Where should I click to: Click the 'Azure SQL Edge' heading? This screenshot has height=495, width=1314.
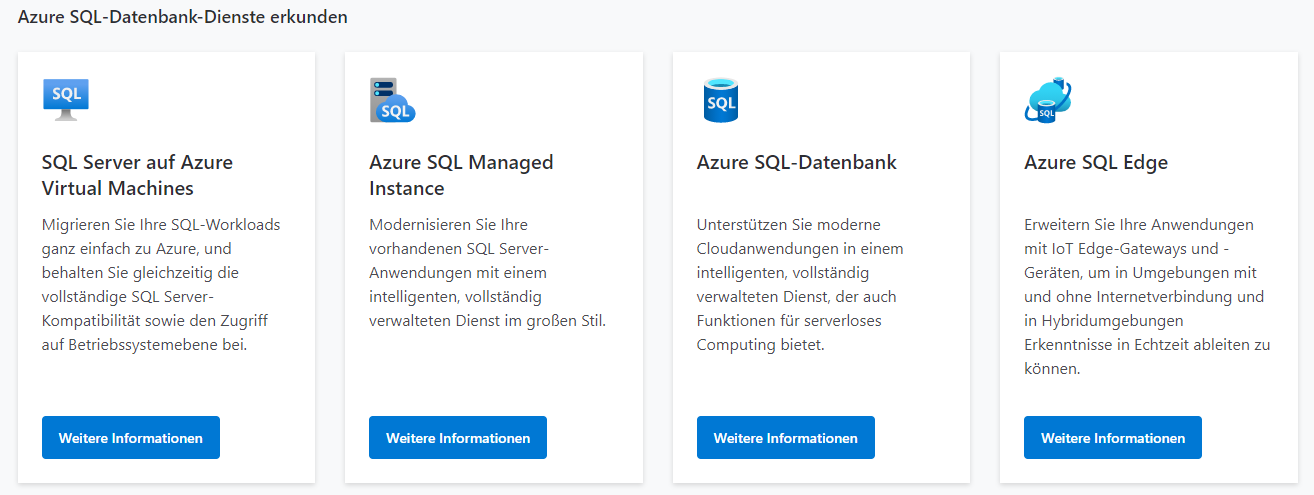click(1096, 162)
